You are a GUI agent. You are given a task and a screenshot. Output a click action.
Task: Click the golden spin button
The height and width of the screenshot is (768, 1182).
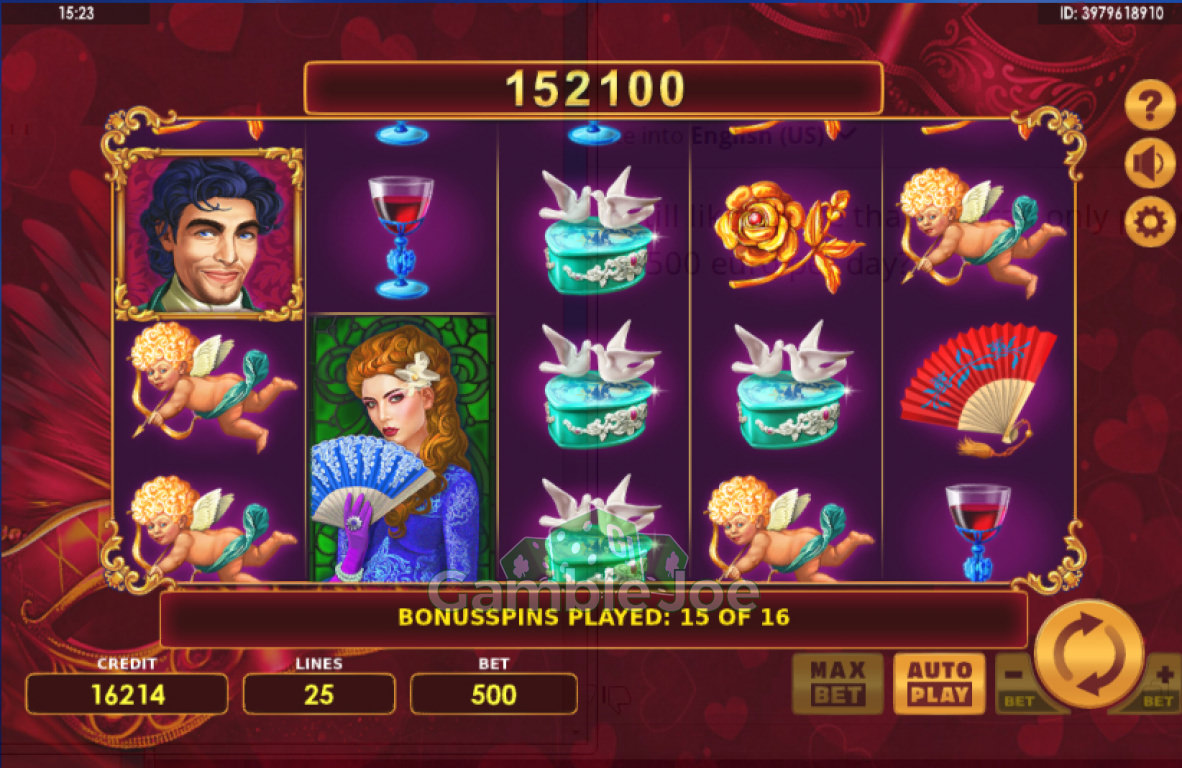pyautogui.click(x=1089, y=653)
